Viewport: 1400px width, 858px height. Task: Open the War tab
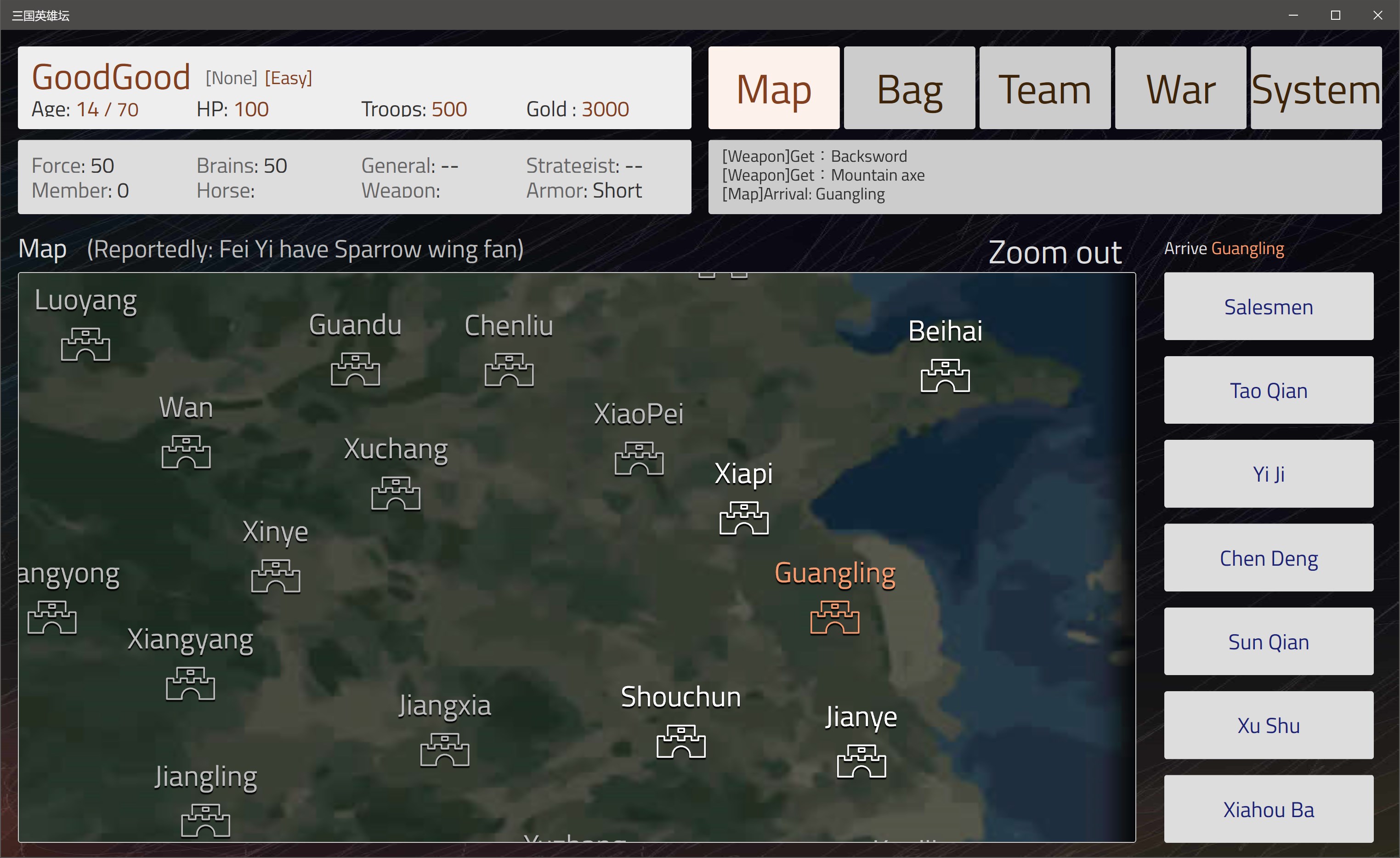click(x=1180, y=88)
